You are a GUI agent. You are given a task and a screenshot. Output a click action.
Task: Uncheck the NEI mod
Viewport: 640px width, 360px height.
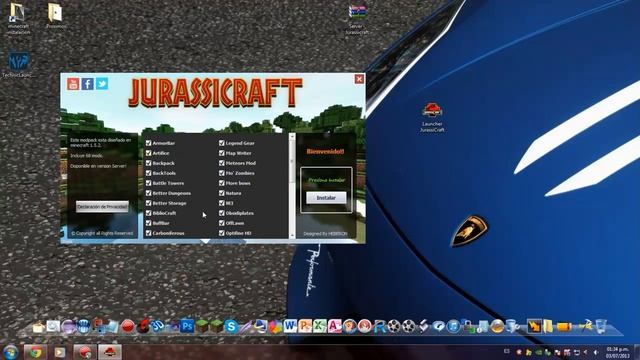(x=222, y=203)
